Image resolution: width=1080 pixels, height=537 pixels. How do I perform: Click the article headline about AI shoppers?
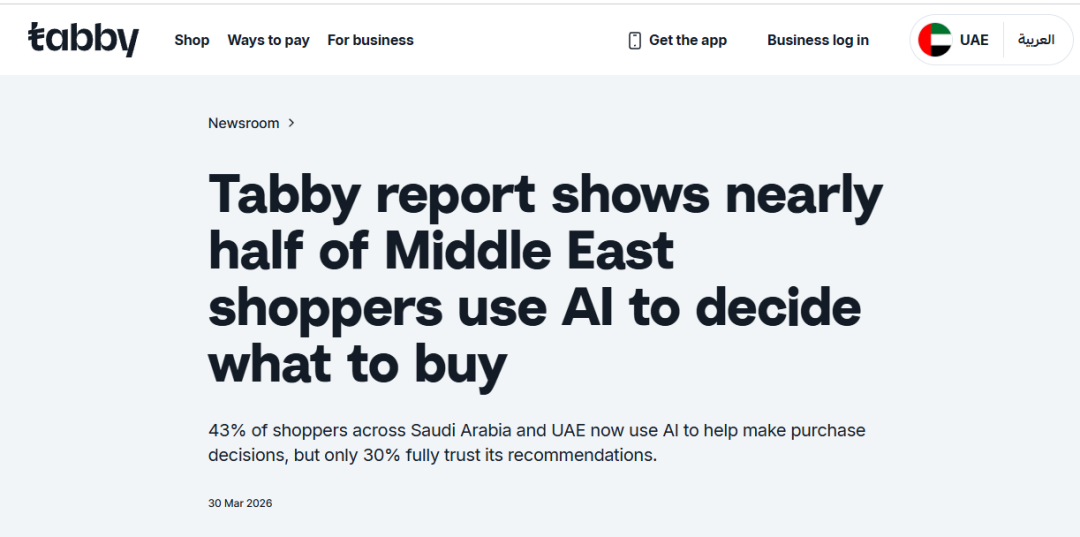[x=546, y=279]
